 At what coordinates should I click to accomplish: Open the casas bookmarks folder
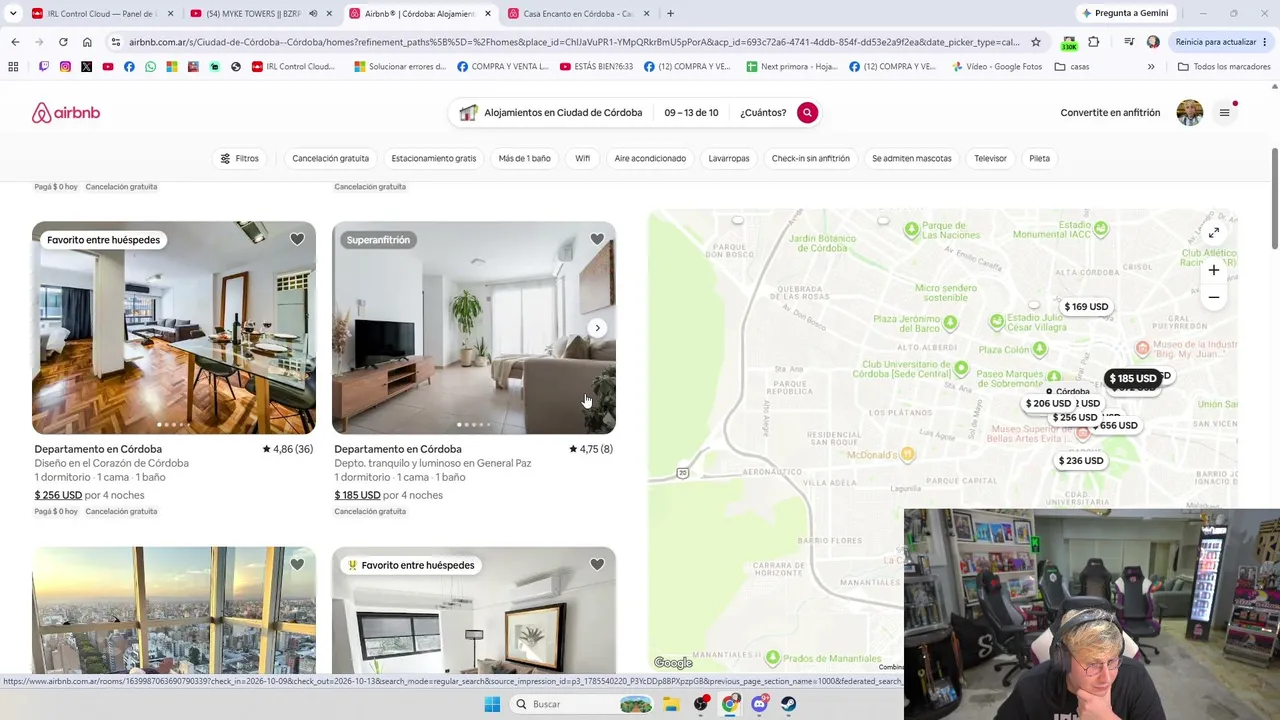pos(1072,67)
